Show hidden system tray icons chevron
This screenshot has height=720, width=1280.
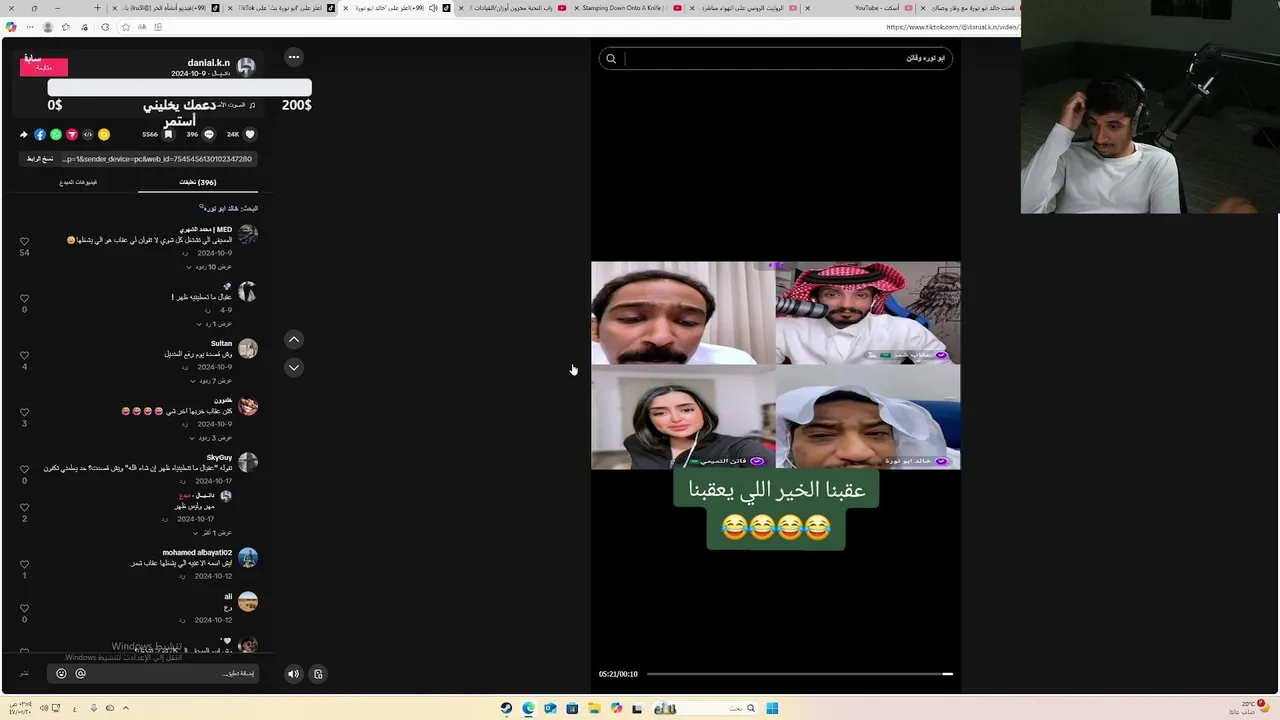126,708
